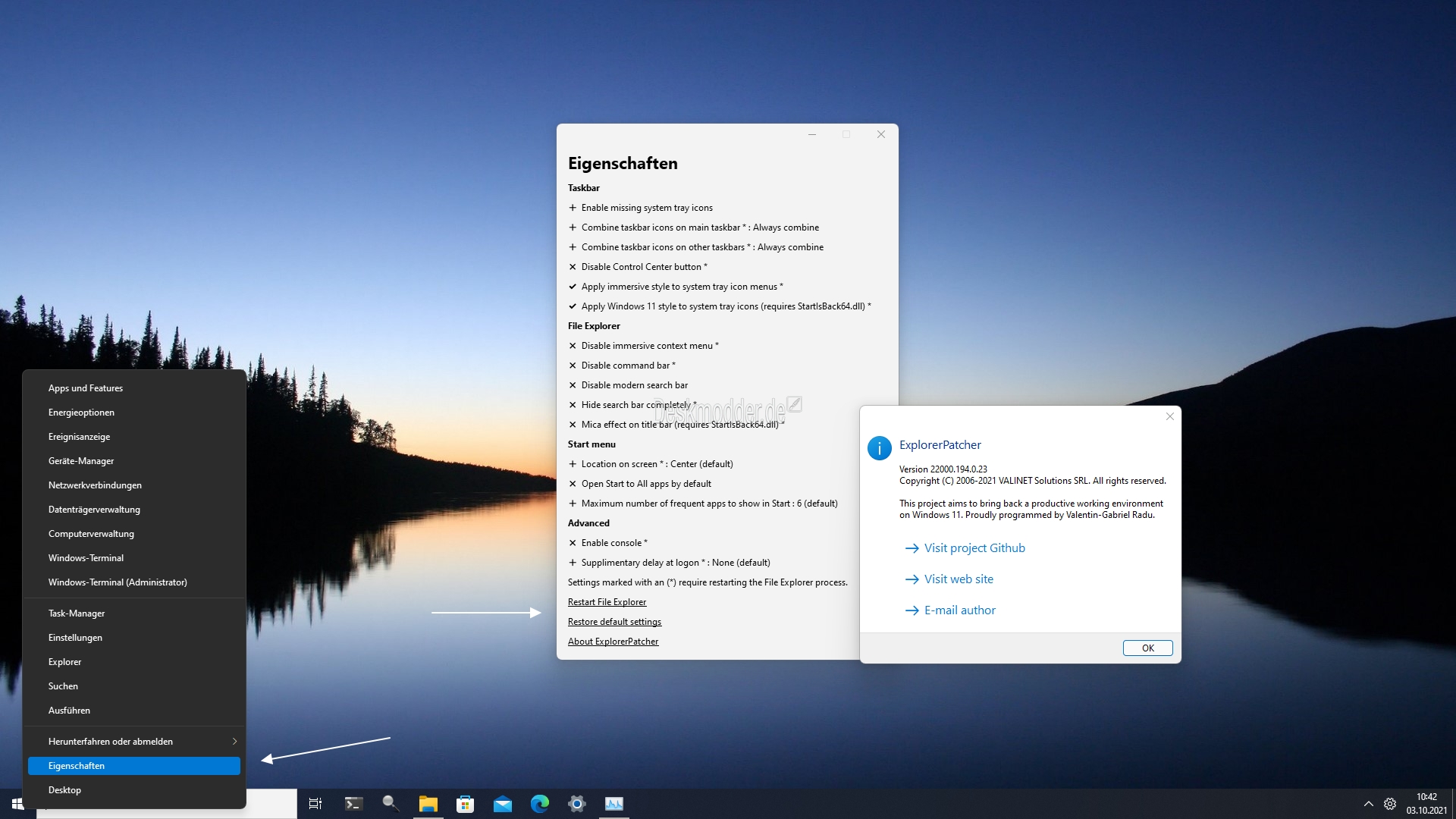Open Microsoft Store from the taskbar
The height and width of the screenshot is (819, 1456).
pyautogui.click(x=466, y=804)
